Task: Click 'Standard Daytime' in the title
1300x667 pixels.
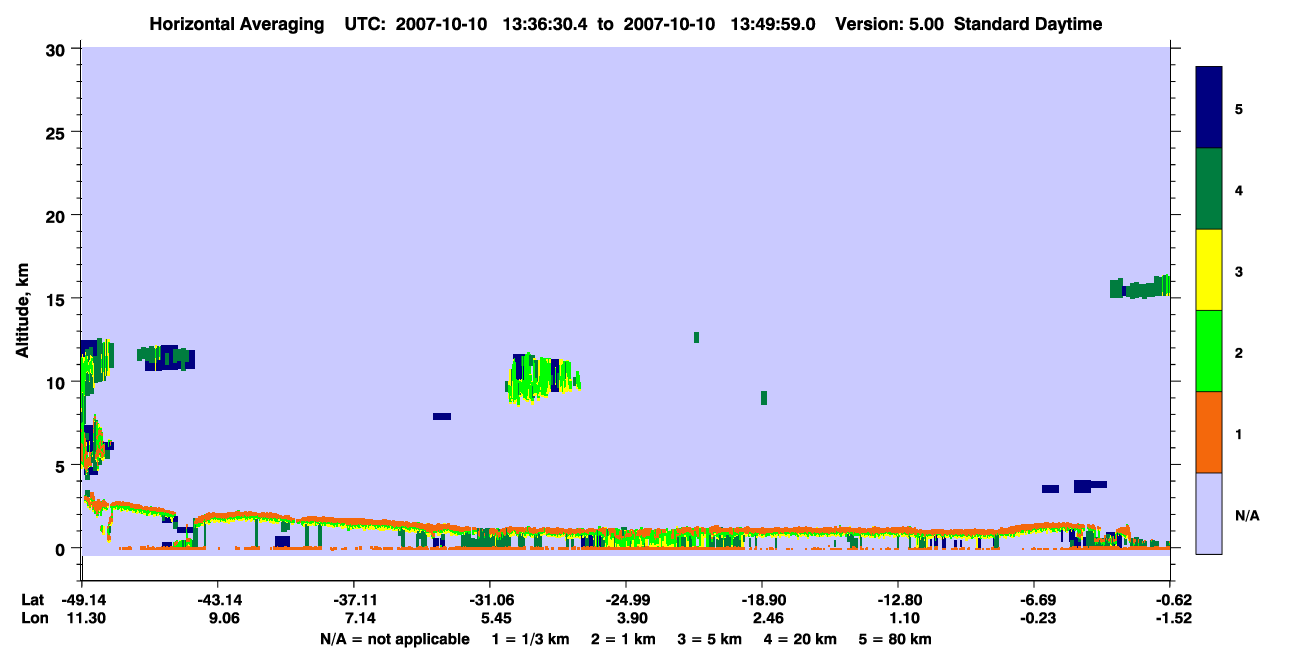Action: pos(1028,24)
